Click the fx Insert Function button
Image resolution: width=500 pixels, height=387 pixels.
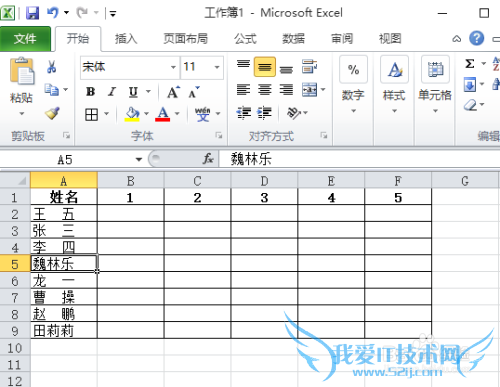(x=208, y=159)
